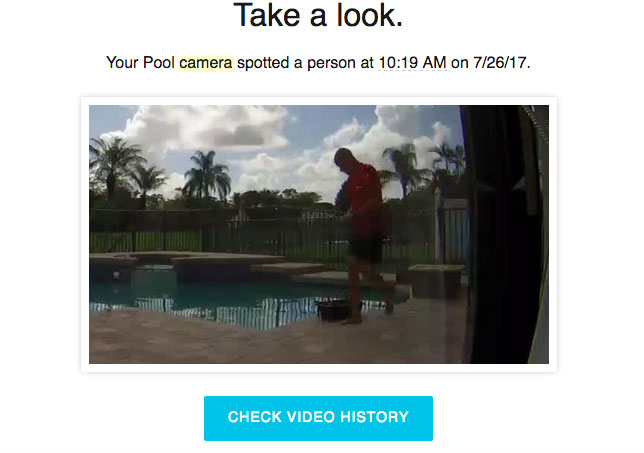Click the "Take a look." heading
Image resolution: width=644 pixels, height=453 pixels.
click(318, 16)
